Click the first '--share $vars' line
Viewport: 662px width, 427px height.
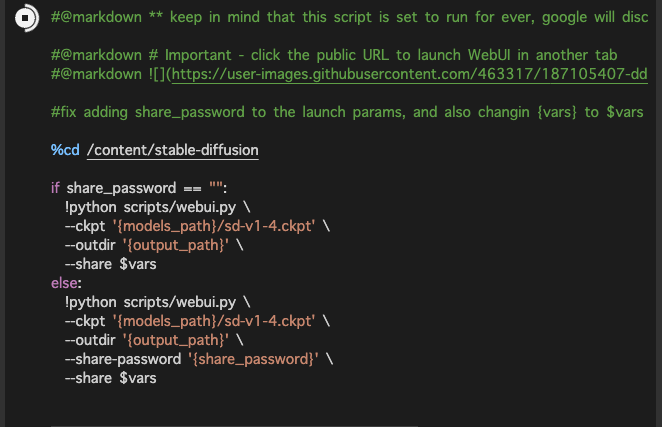(111, 264)
